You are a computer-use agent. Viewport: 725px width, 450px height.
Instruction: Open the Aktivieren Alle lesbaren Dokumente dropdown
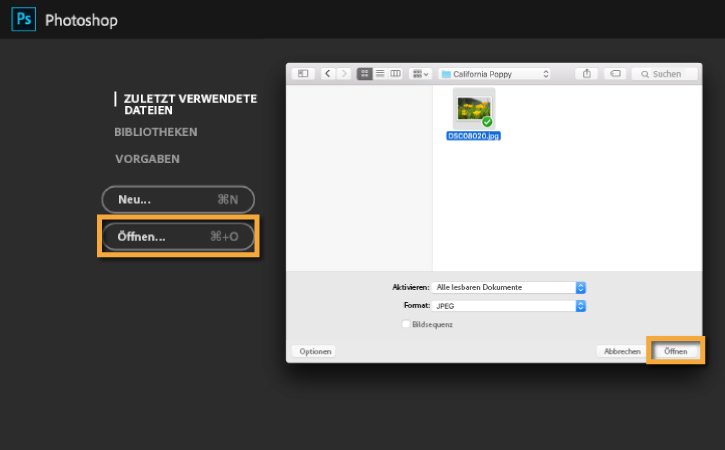[509, 287]
